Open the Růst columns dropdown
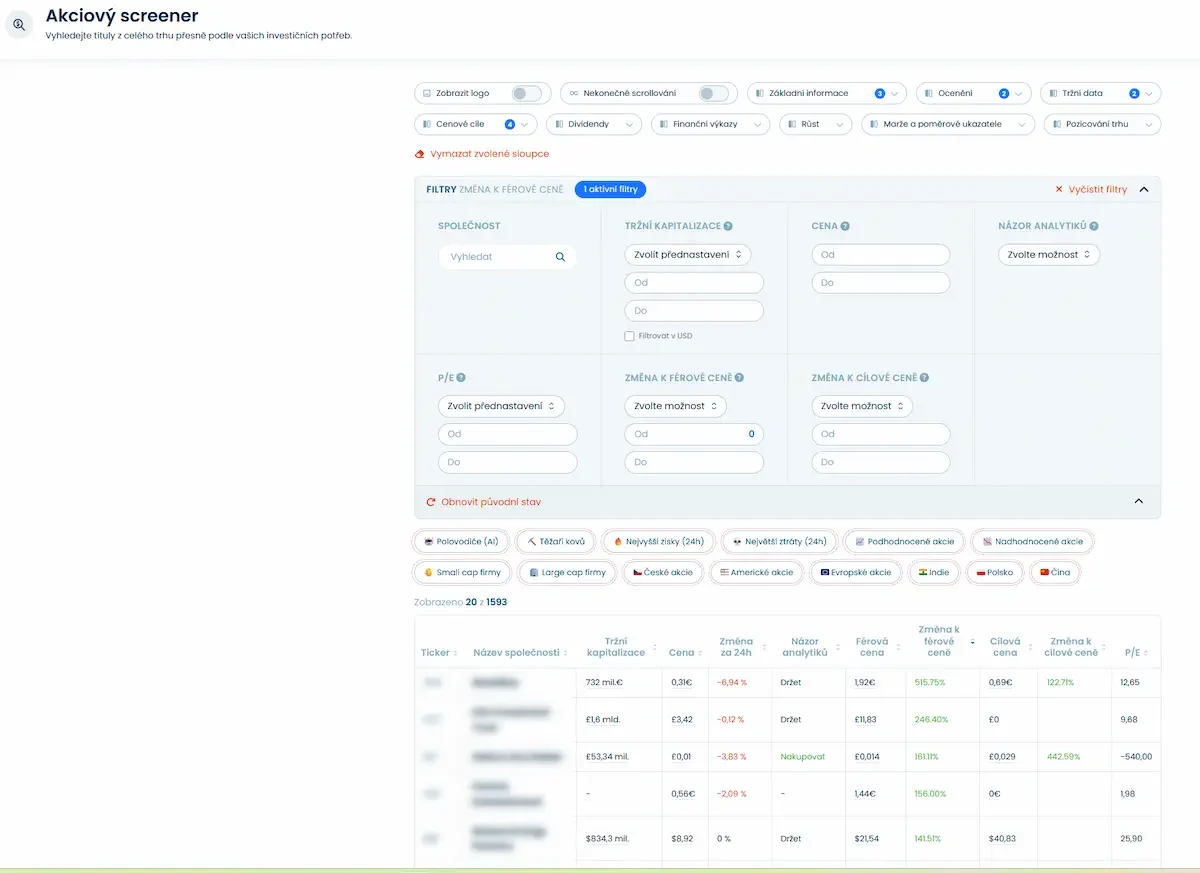 815,125
